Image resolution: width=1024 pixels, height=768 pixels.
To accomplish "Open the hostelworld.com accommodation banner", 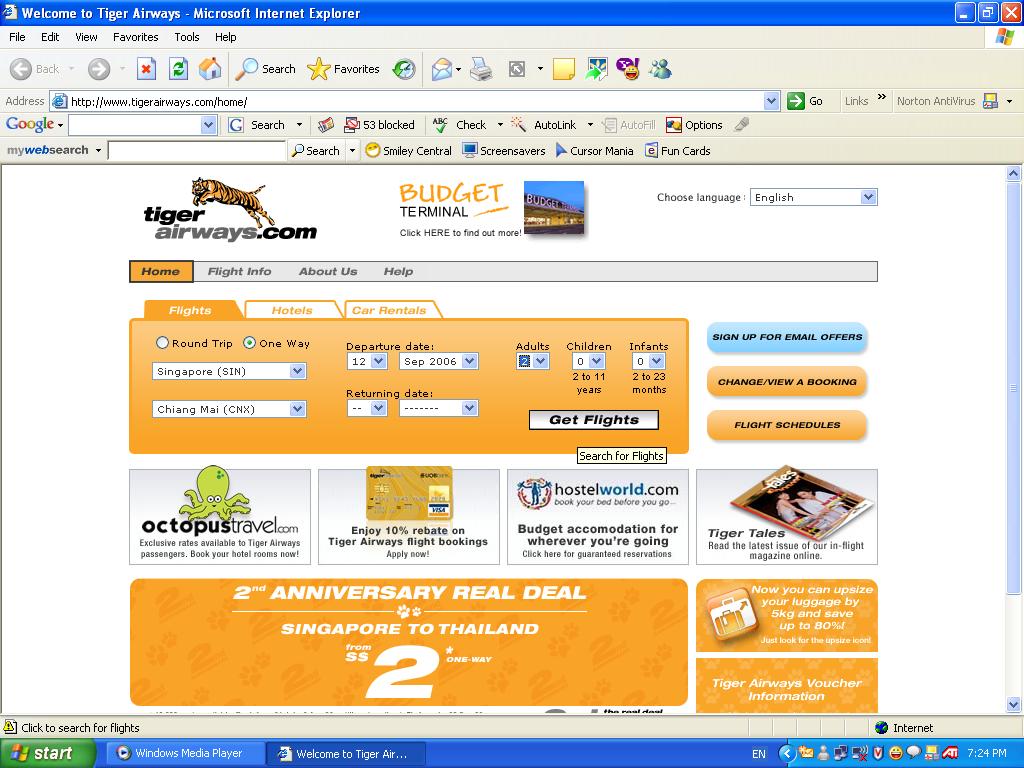I will (x=598, y=517).
